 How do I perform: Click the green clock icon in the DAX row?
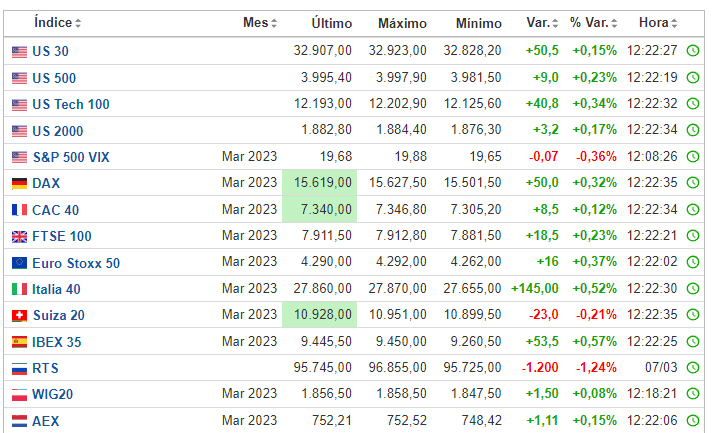click(x=693, y=183)
